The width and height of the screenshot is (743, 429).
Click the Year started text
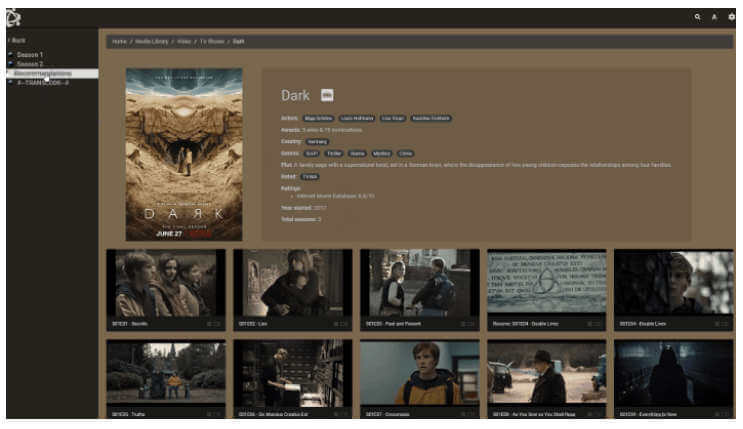tap(304, 208)
